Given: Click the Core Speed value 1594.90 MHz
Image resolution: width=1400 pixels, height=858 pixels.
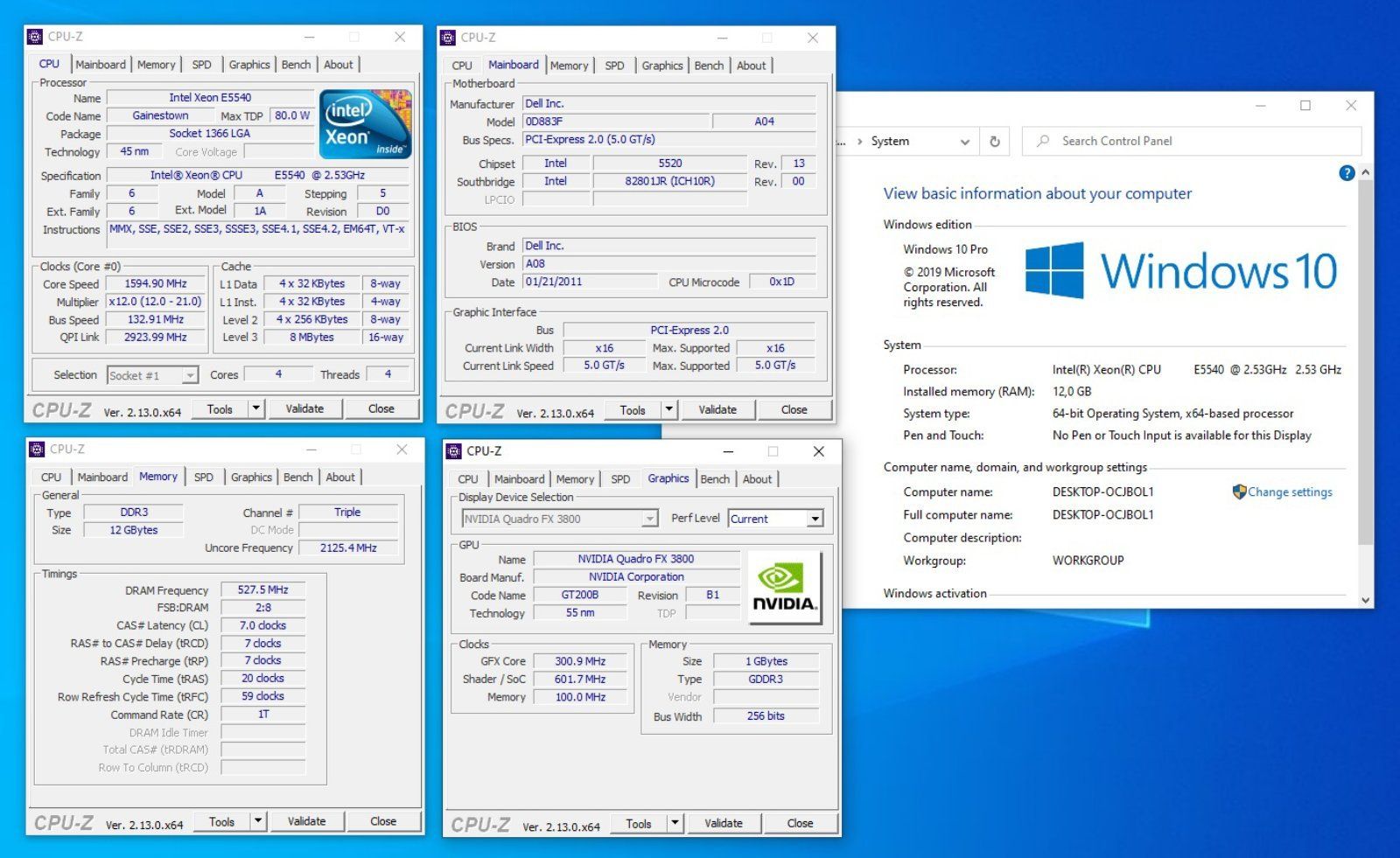Looking at the screenshot, I should (x=156, y=283).
